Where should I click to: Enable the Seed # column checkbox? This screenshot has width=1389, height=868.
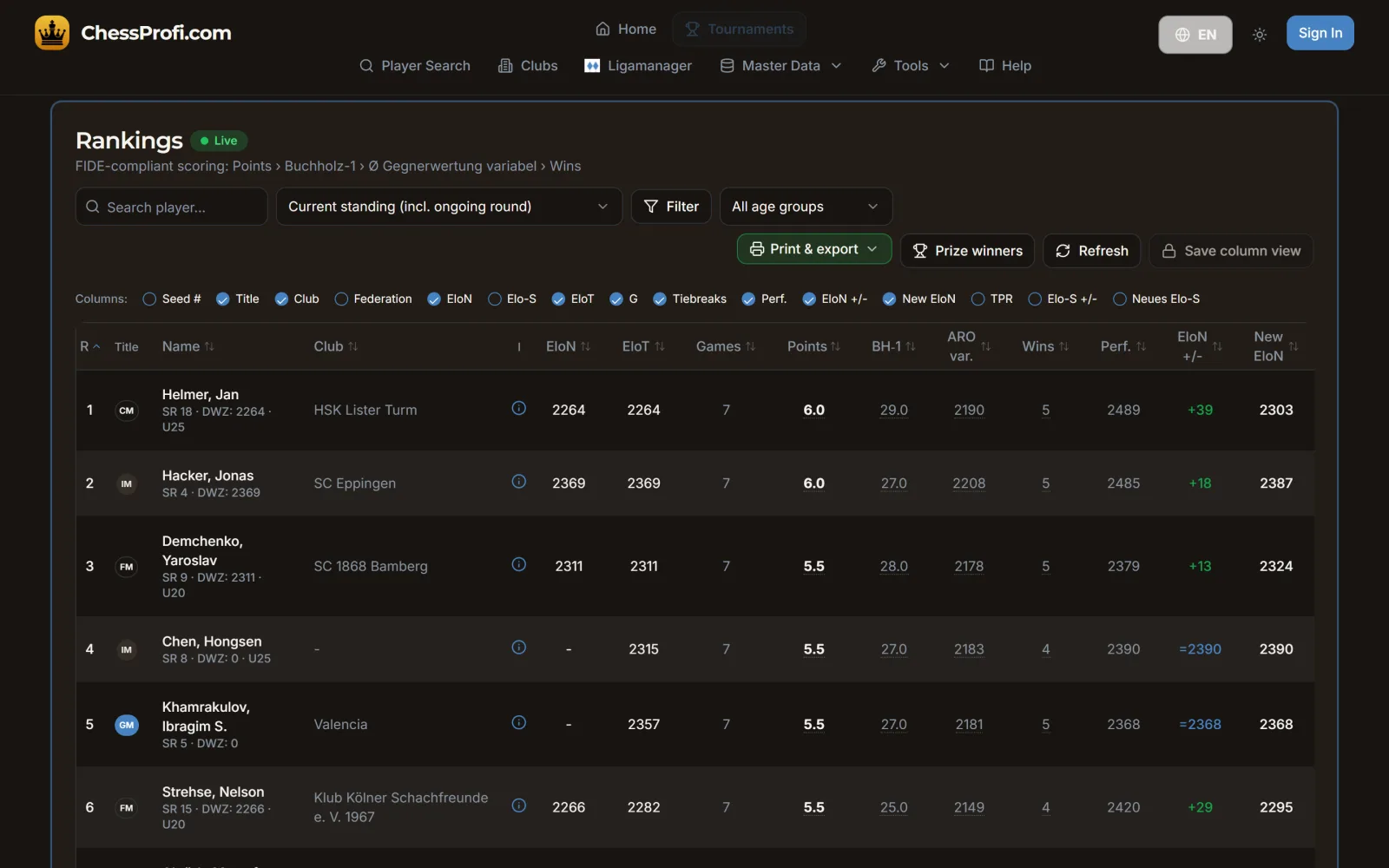tap(149, 299)
